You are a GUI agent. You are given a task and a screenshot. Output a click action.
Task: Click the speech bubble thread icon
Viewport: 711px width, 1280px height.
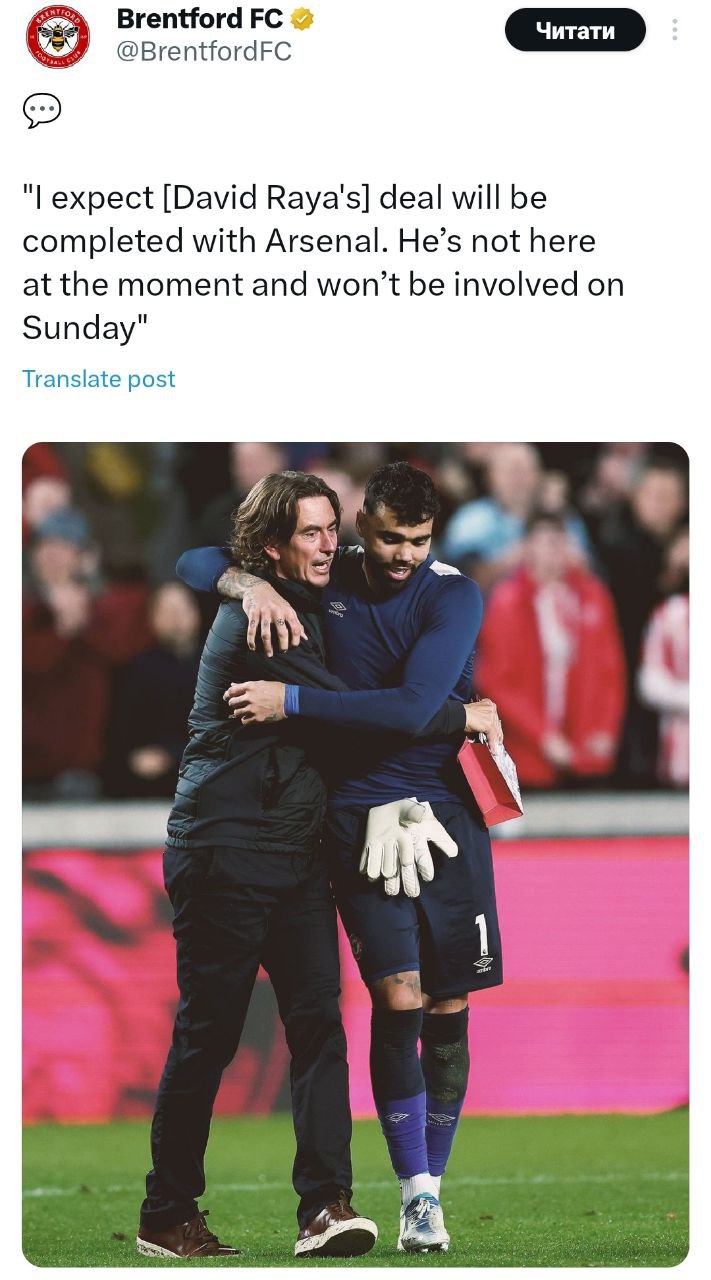pos(42,111)
